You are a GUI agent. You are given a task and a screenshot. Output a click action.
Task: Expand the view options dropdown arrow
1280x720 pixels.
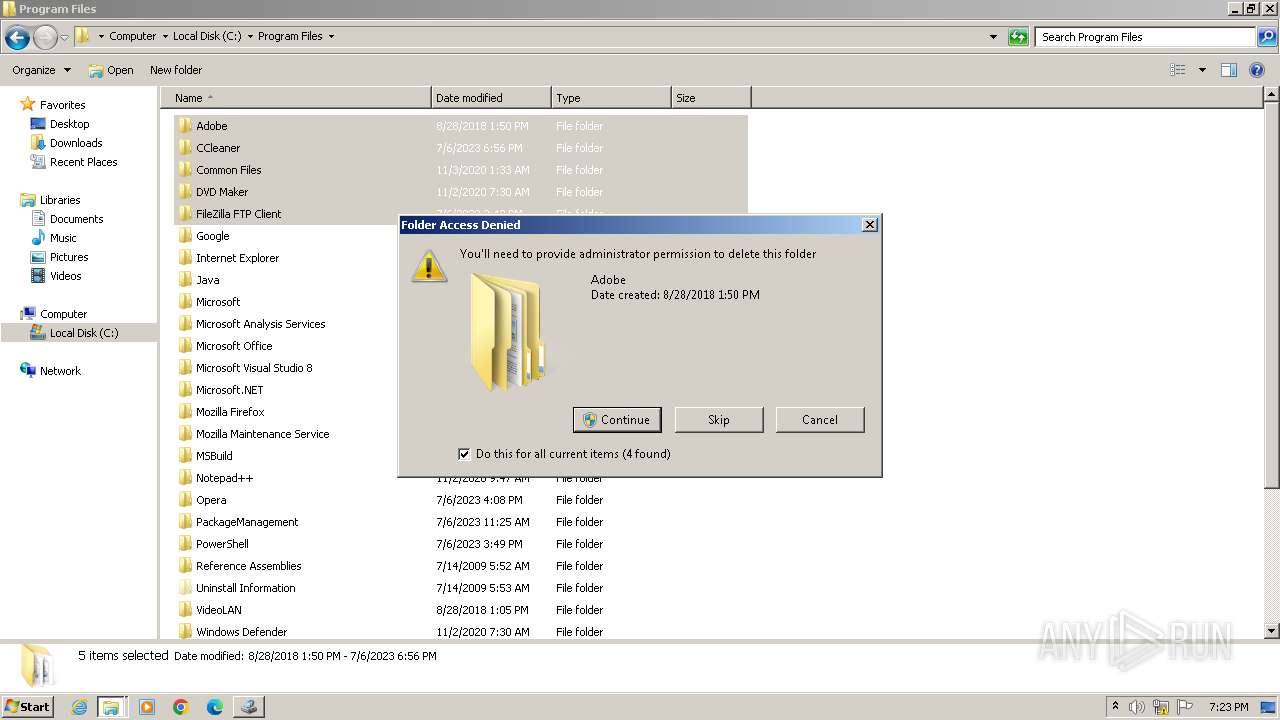tap(1202, 70)
